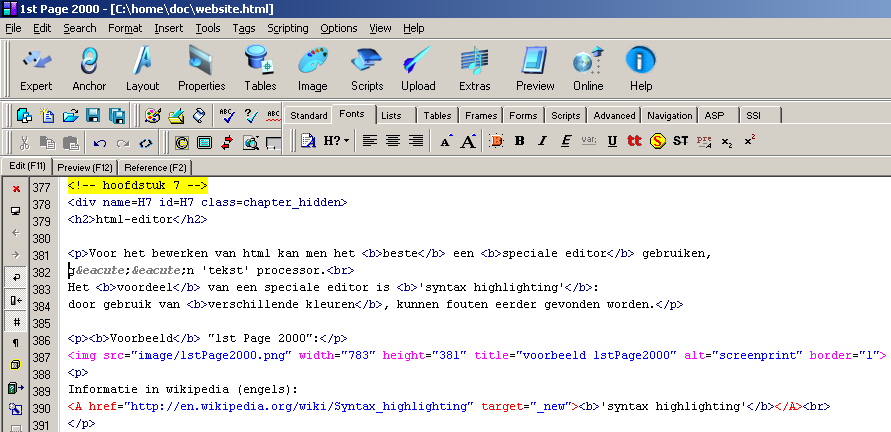Screen dimensions: 891x432
Task: Apply teletype red tt formatting
Action: click(x=634, y=141)
